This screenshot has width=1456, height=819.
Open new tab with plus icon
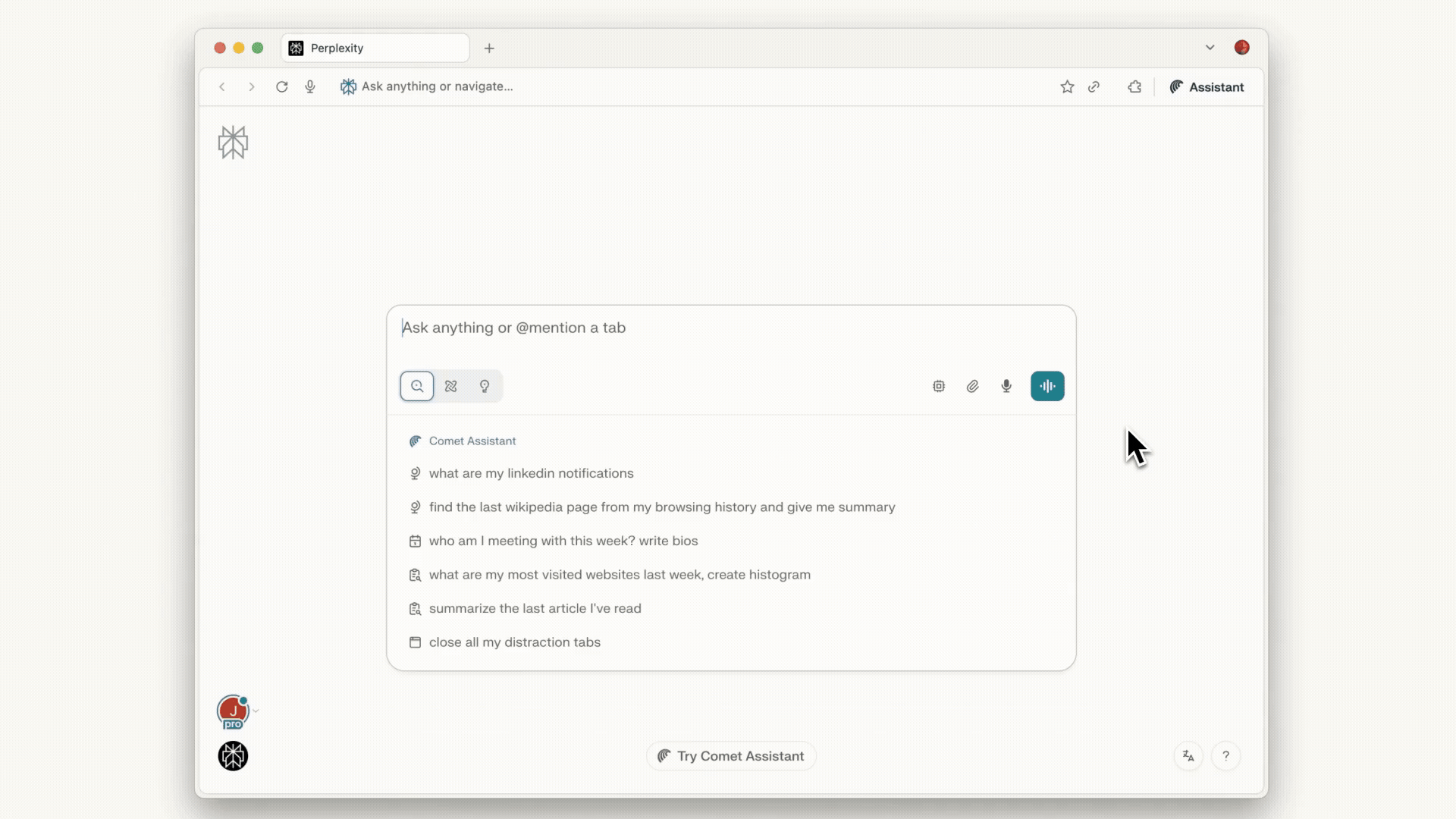click(x=489, y=48)
